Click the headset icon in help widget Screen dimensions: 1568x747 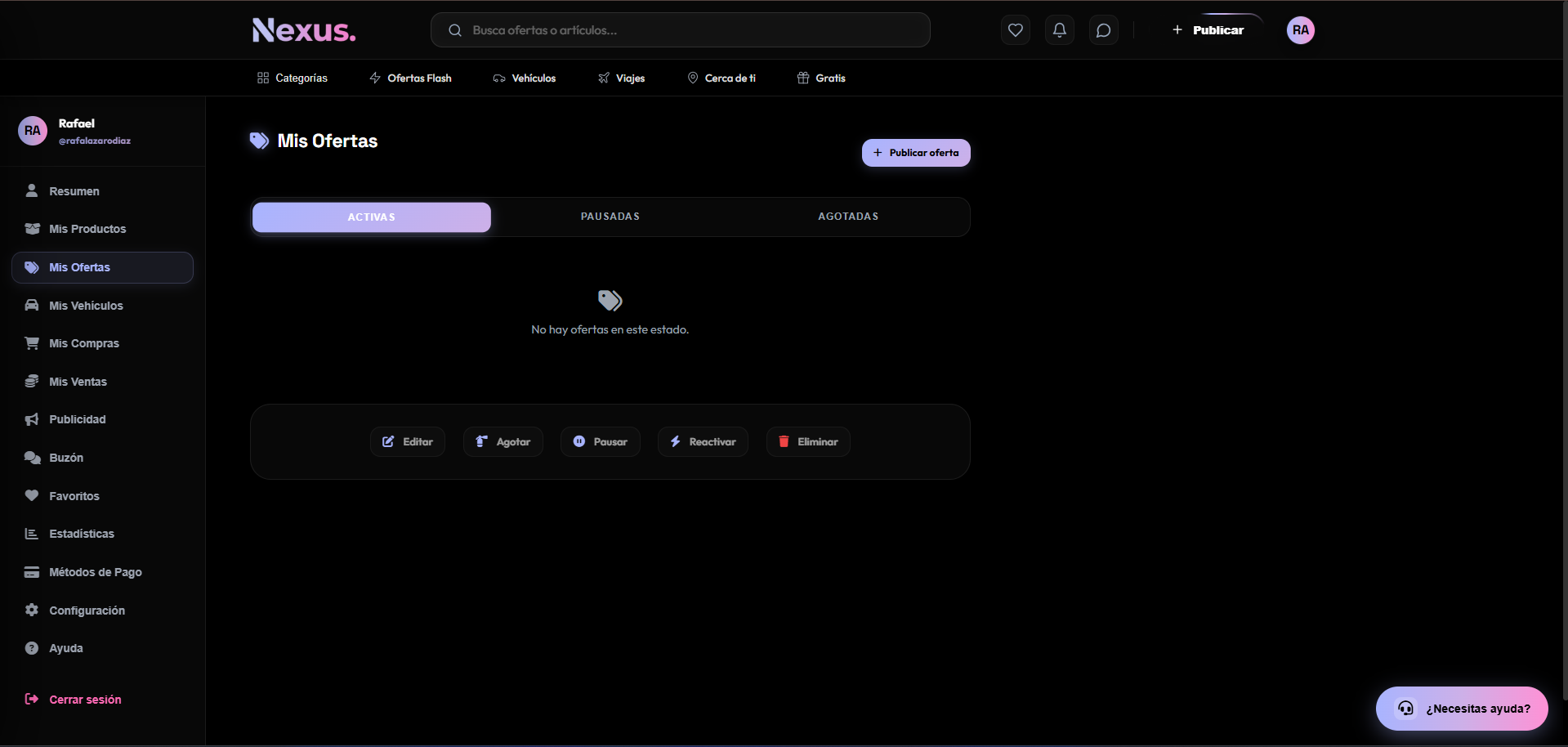pos(1405,708)
